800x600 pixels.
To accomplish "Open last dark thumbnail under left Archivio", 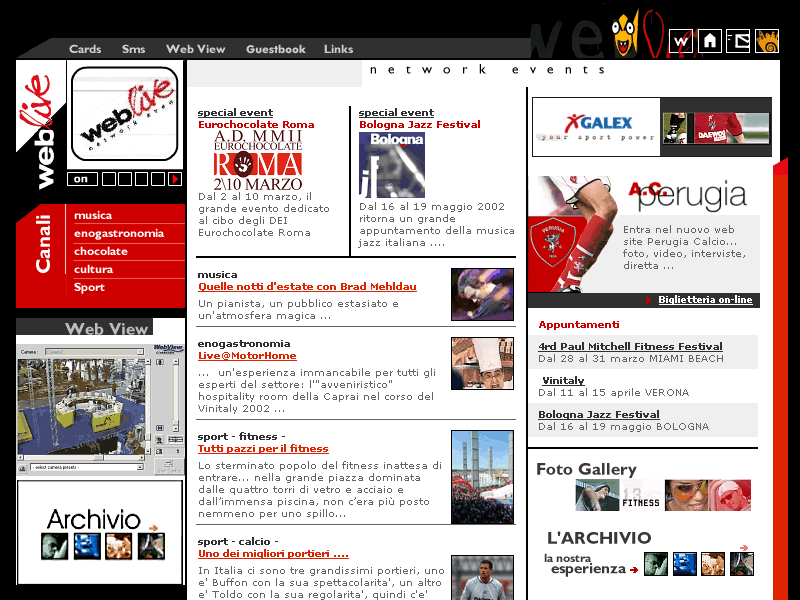I will [152, 546].
